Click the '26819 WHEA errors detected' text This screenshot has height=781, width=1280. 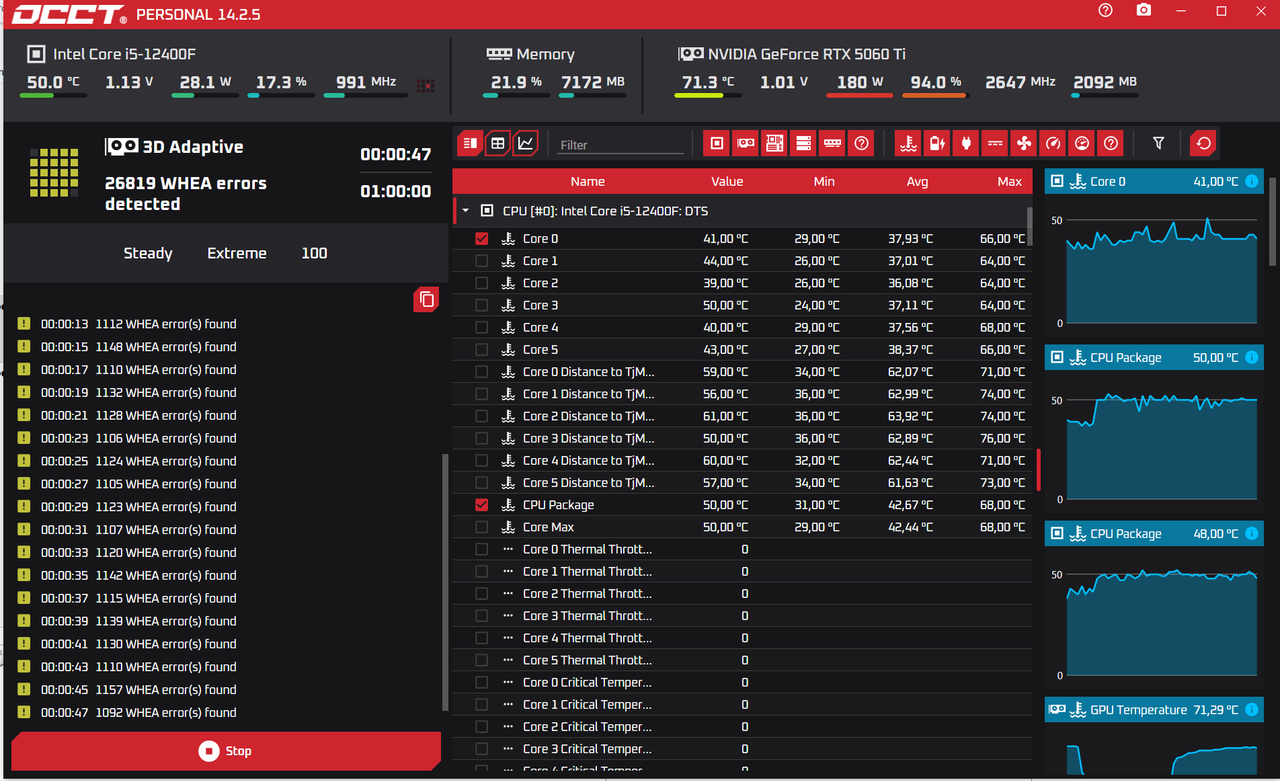coord(186,194)
